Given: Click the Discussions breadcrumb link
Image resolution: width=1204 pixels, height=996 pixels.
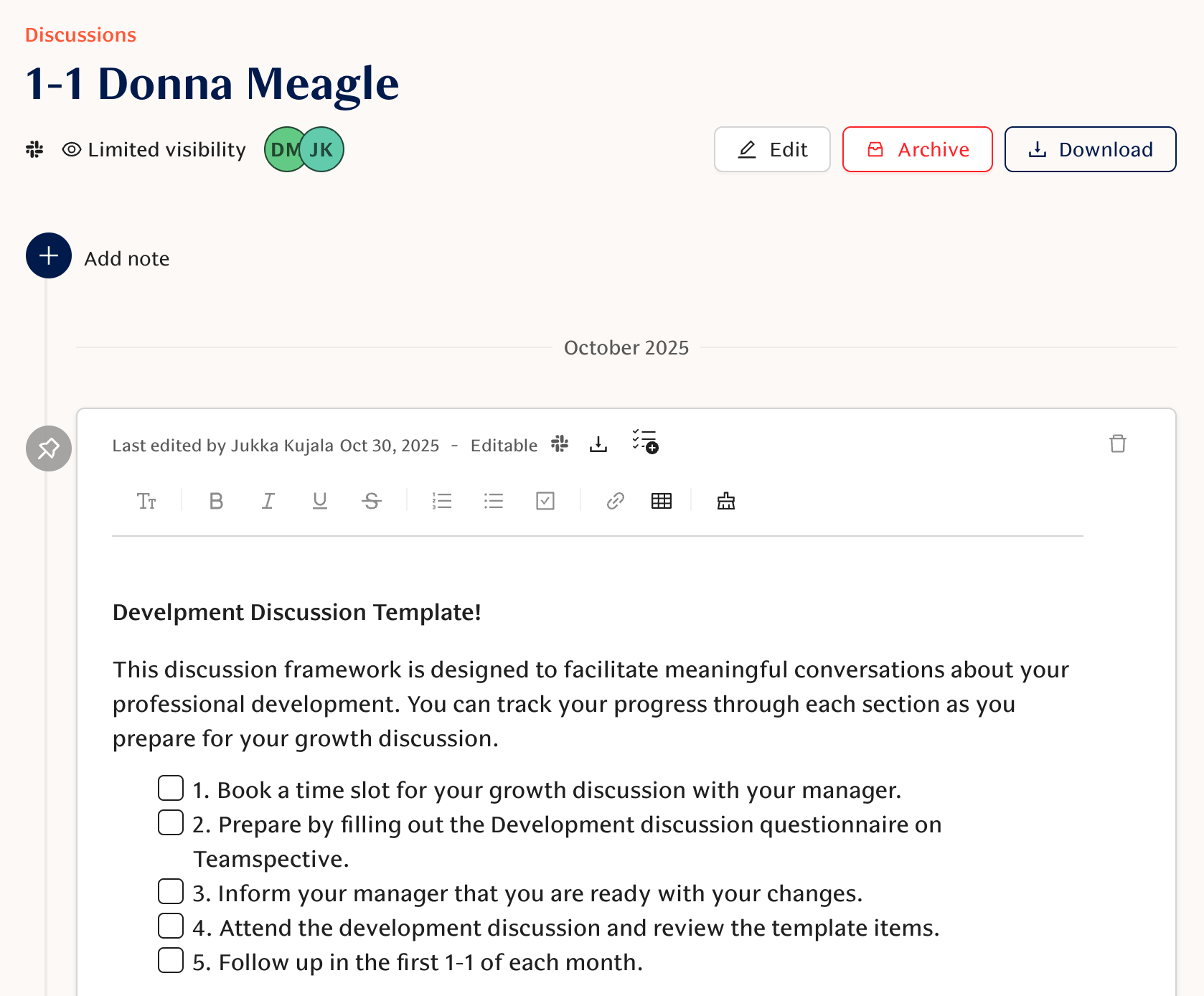Looking at the screenshot, I should (x=80, y=35).
